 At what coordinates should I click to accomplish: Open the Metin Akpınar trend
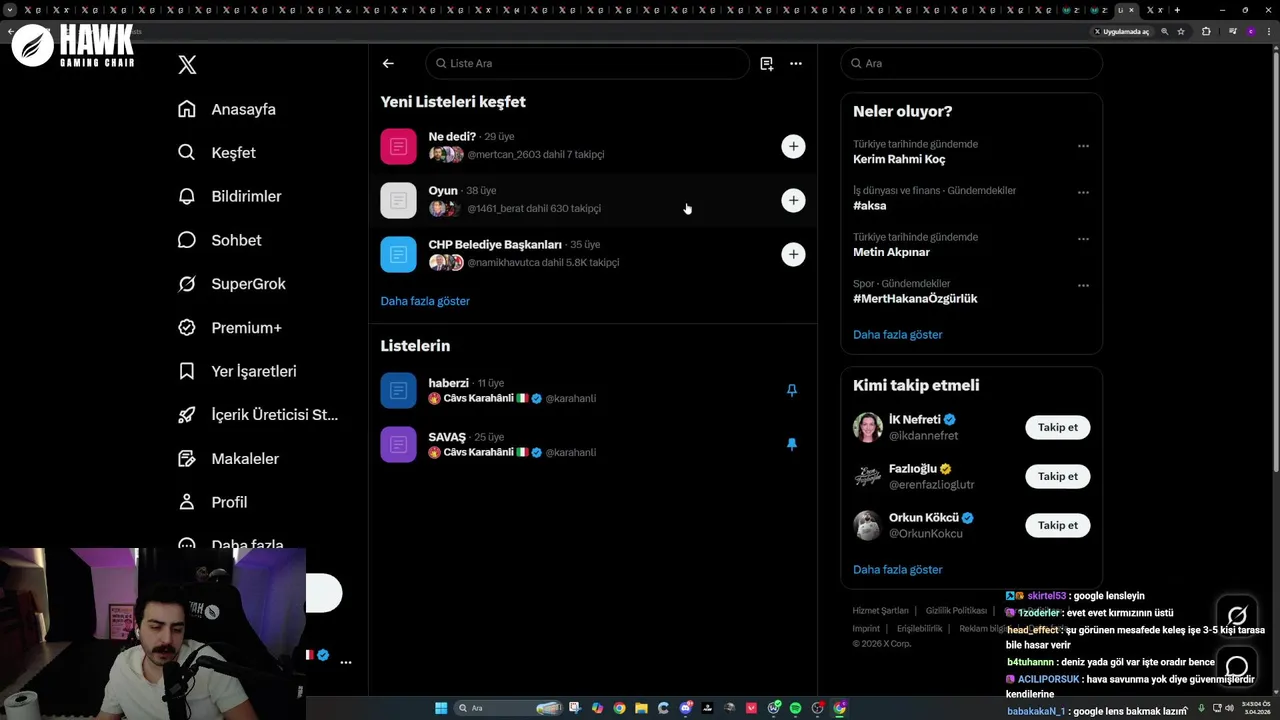892,252
